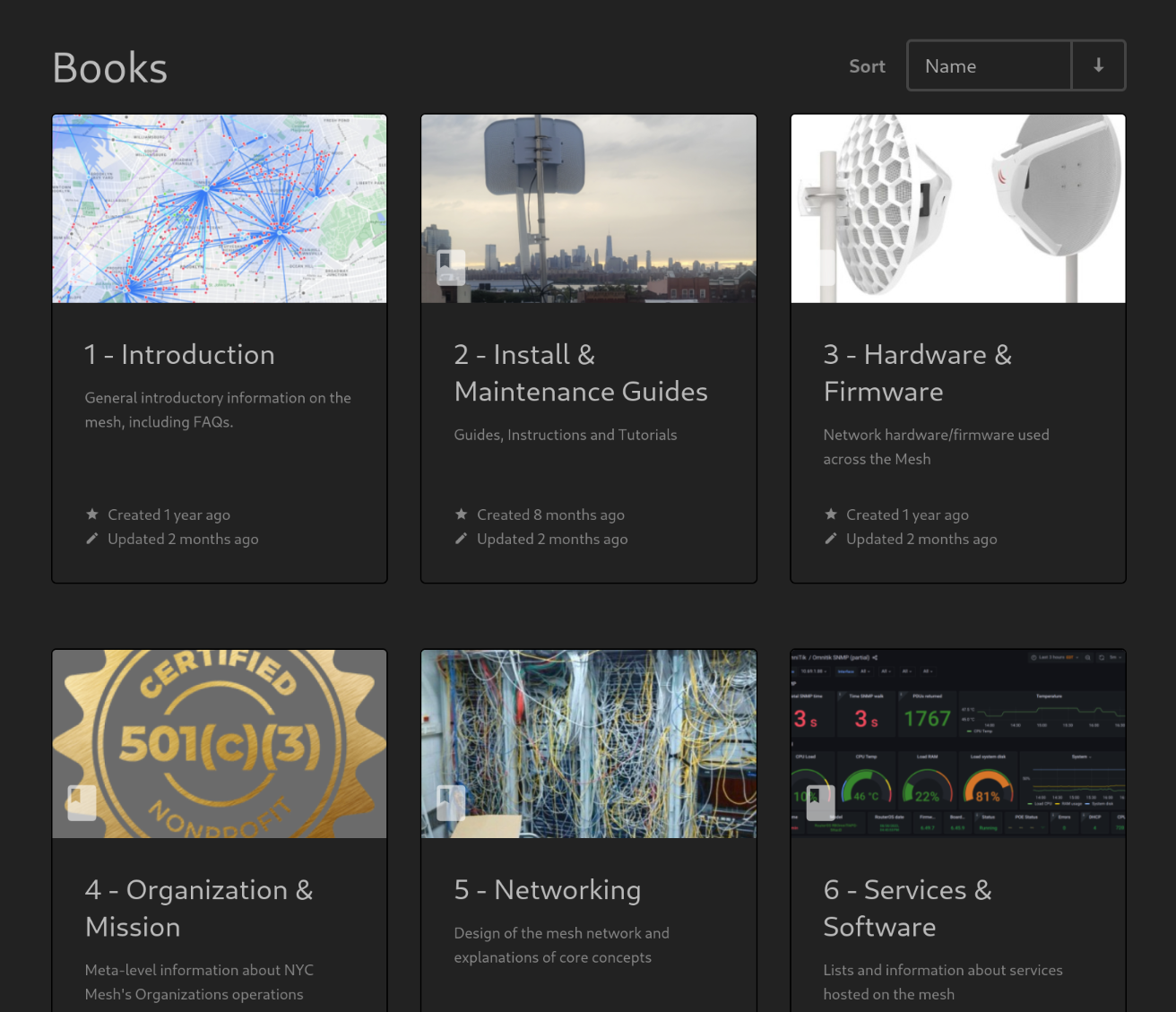This screenshot has height=1012, width=1176.
Task: Click book icon on Install Guides cover
Action: tap(450, 267)
